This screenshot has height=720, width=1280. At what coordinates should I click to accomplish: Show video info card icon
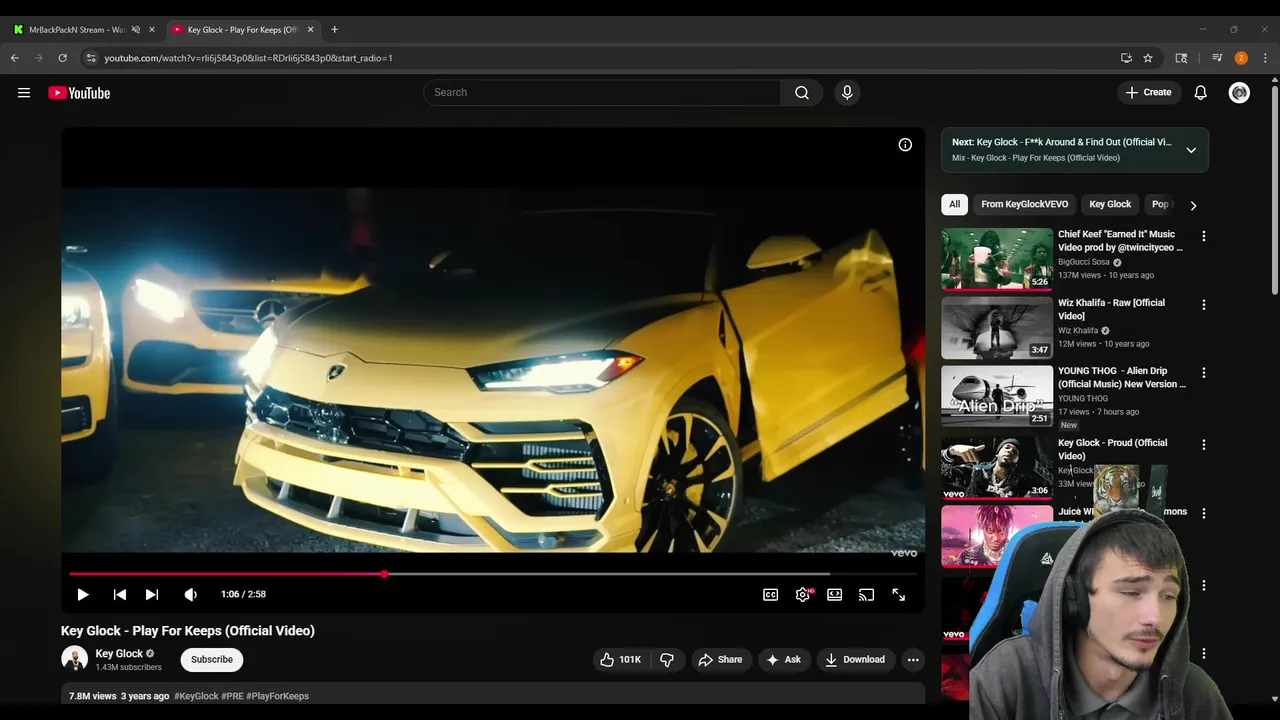coord(905,145)
